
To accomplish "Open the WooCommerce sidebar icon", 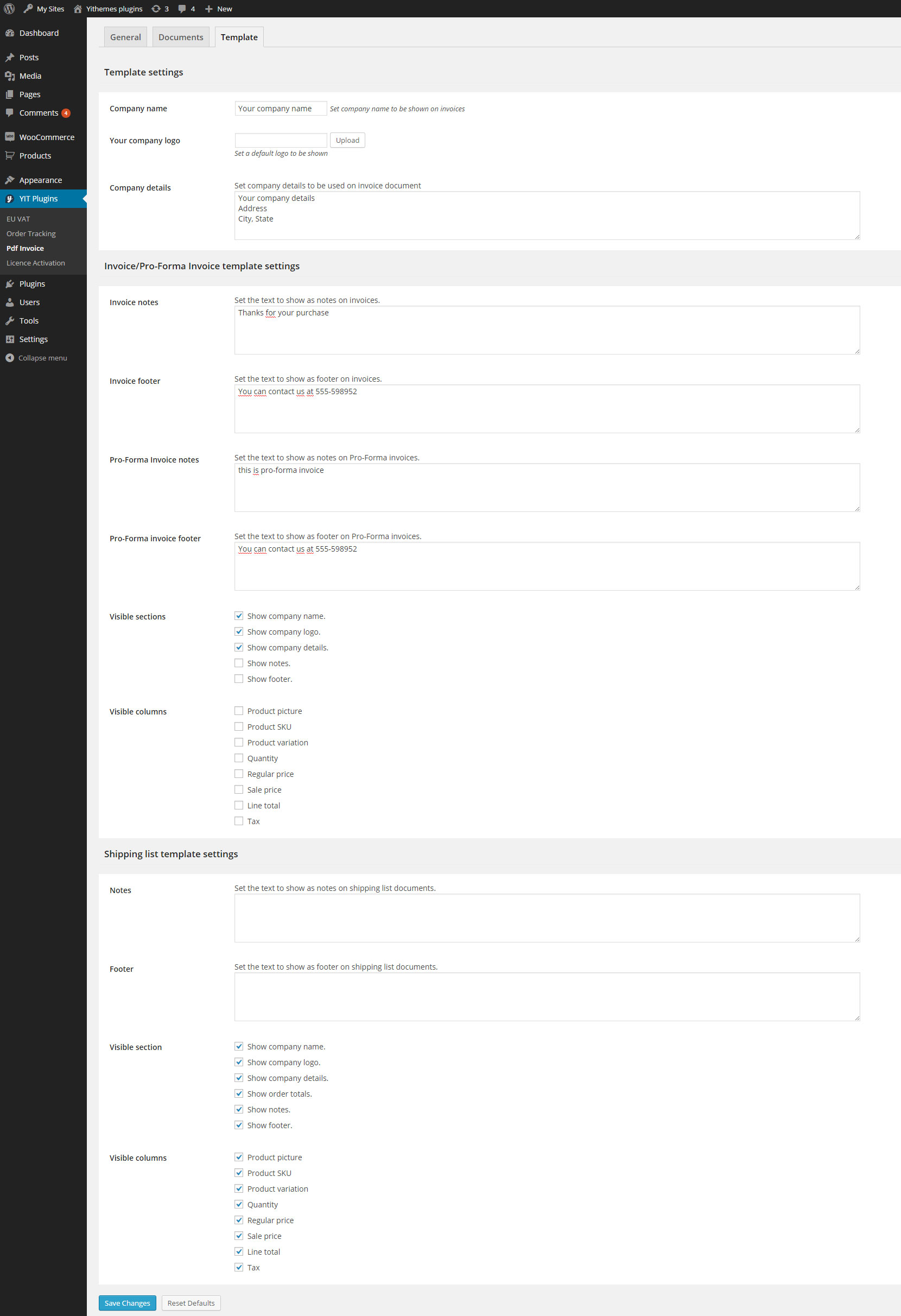I will point(10,136).
